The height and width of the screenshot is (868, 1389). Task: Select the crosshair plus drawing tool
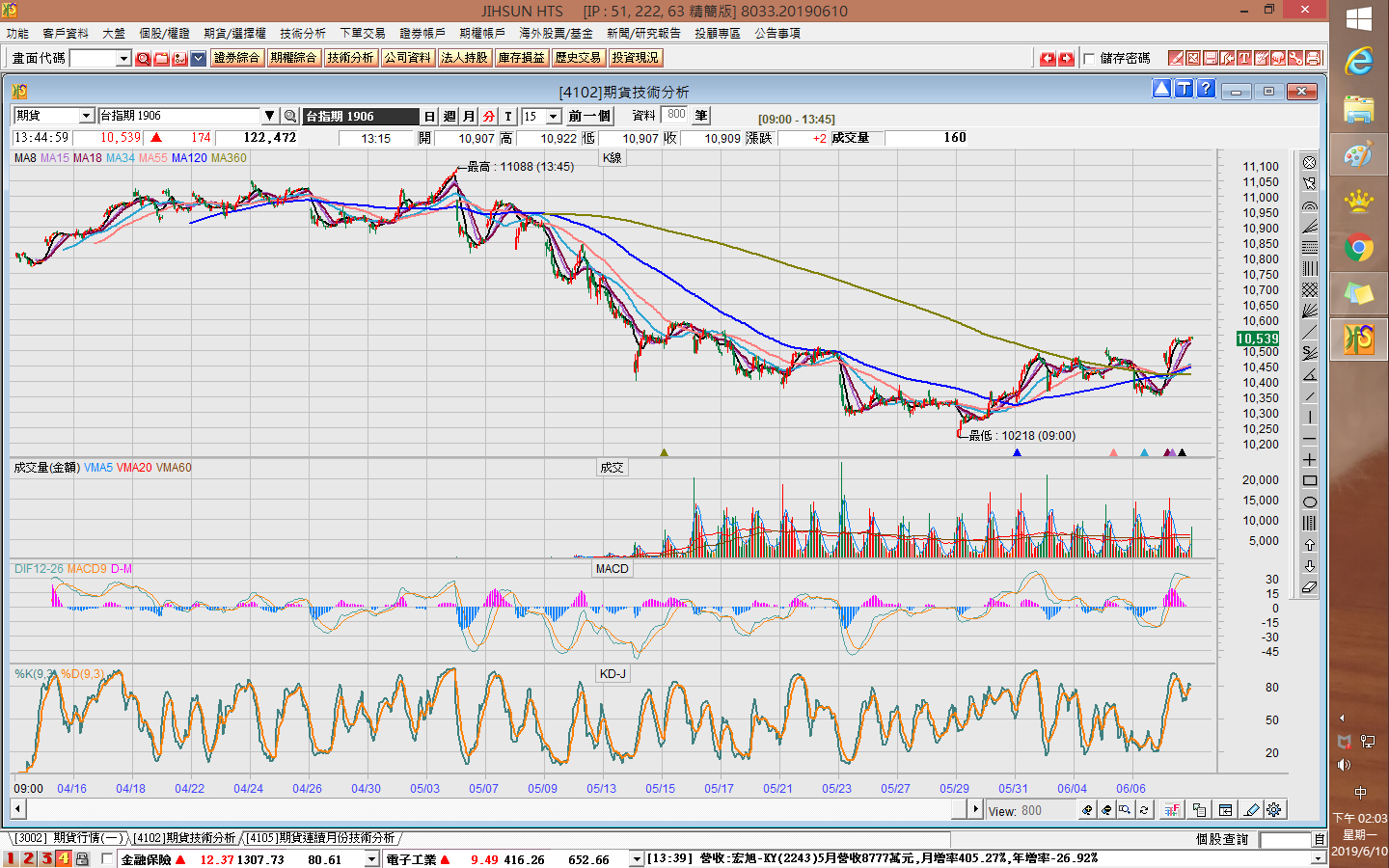(1309, 459)
